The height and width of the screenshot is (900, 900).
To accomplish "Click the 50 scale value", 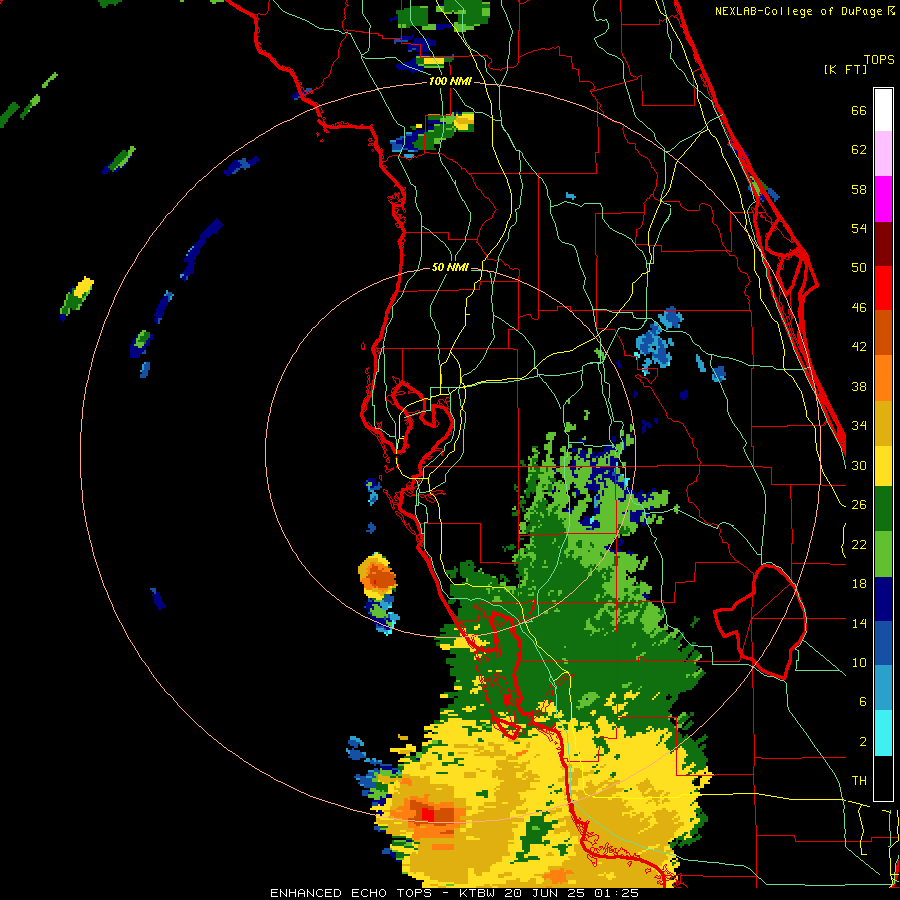I will pos(859,267).
